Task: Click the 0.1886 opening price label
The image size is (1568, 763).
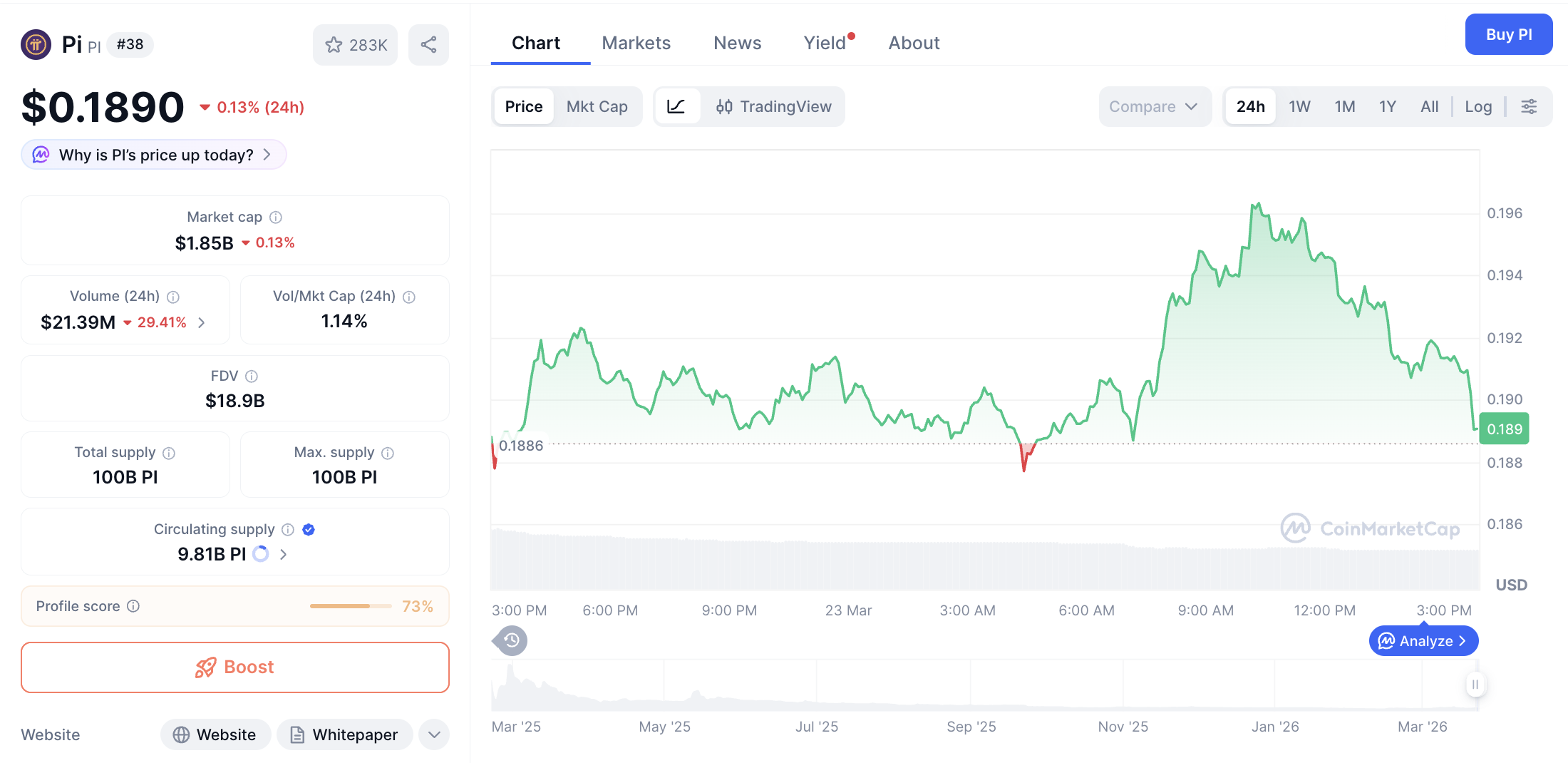Action: [x=521, y=446]
